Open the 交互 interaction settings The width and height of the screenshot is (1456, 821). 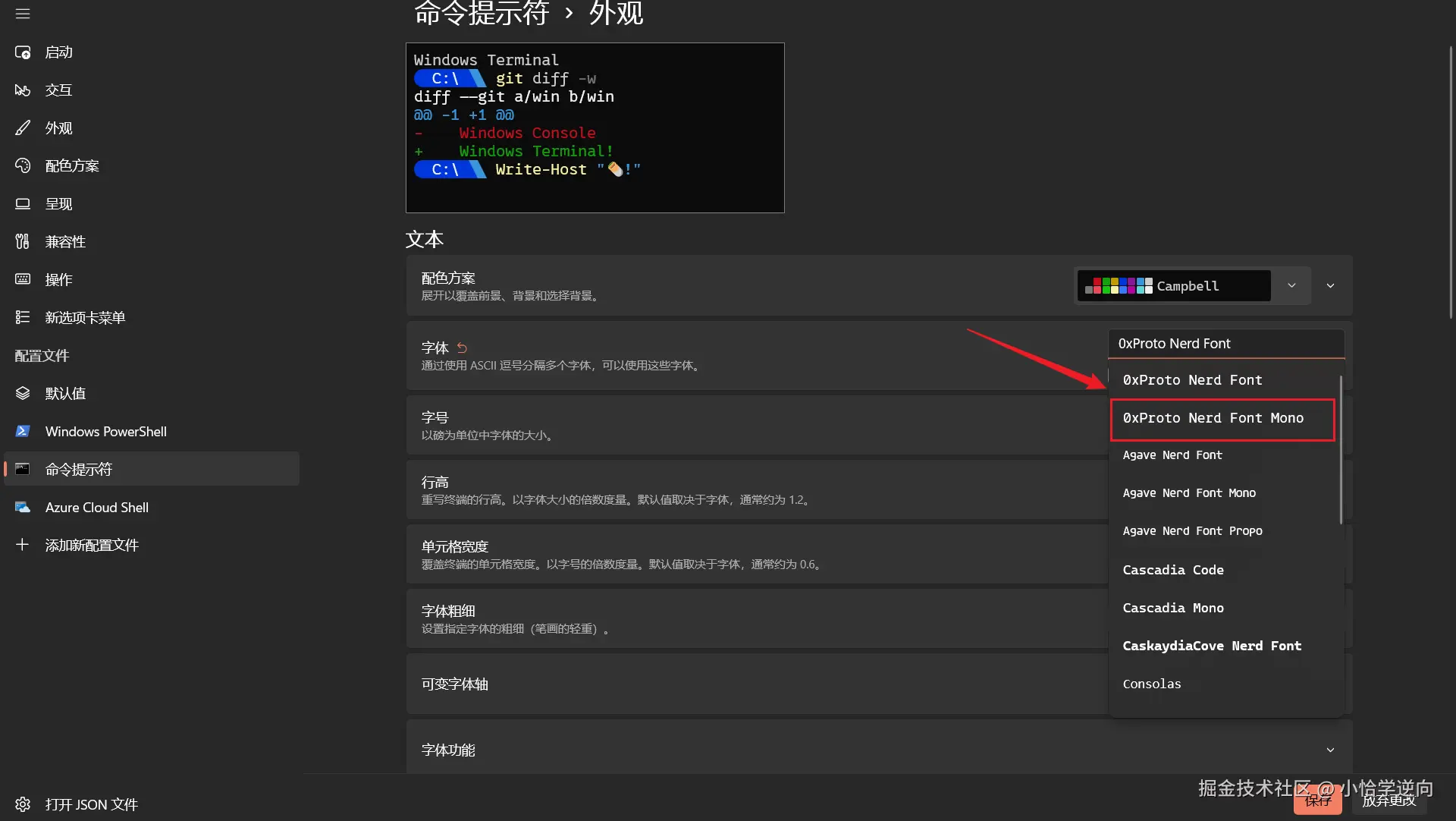click(x=58, y=90)
